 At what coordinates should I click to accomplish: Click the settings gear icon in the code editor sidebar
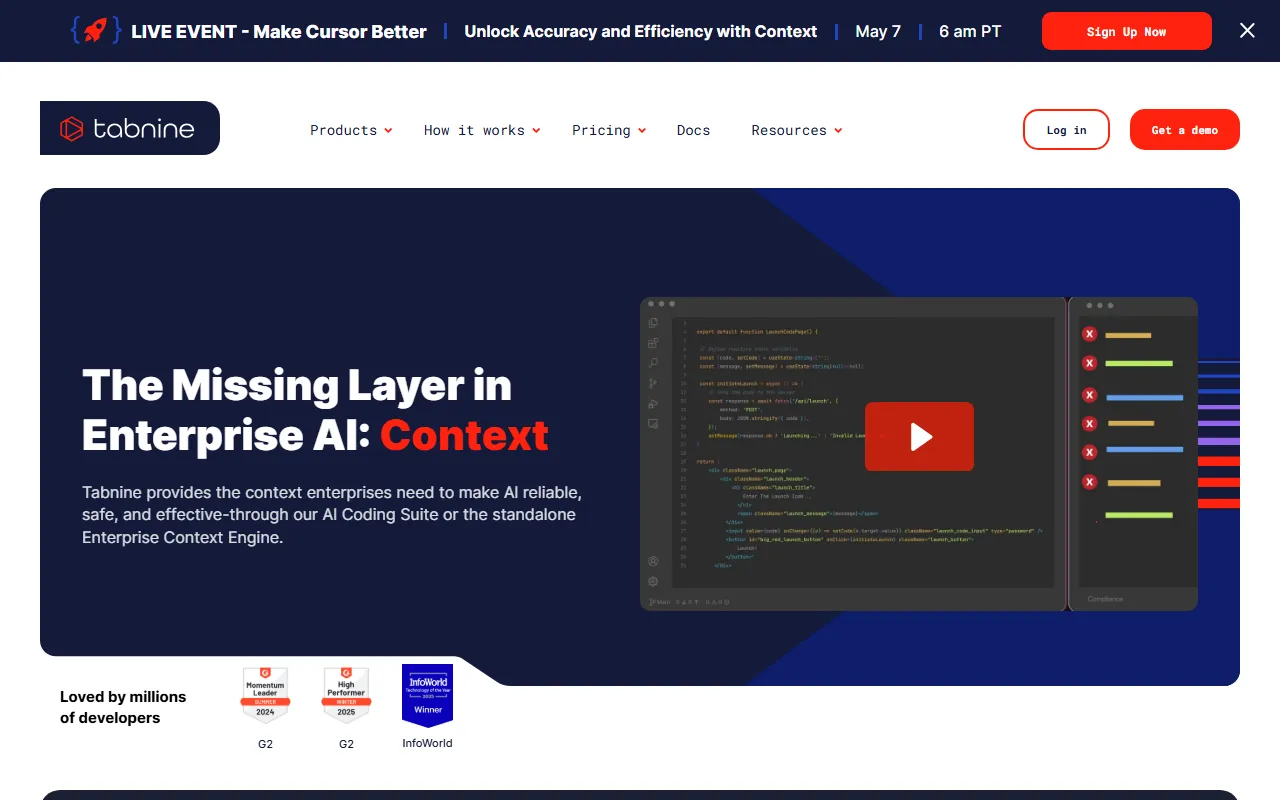pyautogui.click(x=653, y=581)
